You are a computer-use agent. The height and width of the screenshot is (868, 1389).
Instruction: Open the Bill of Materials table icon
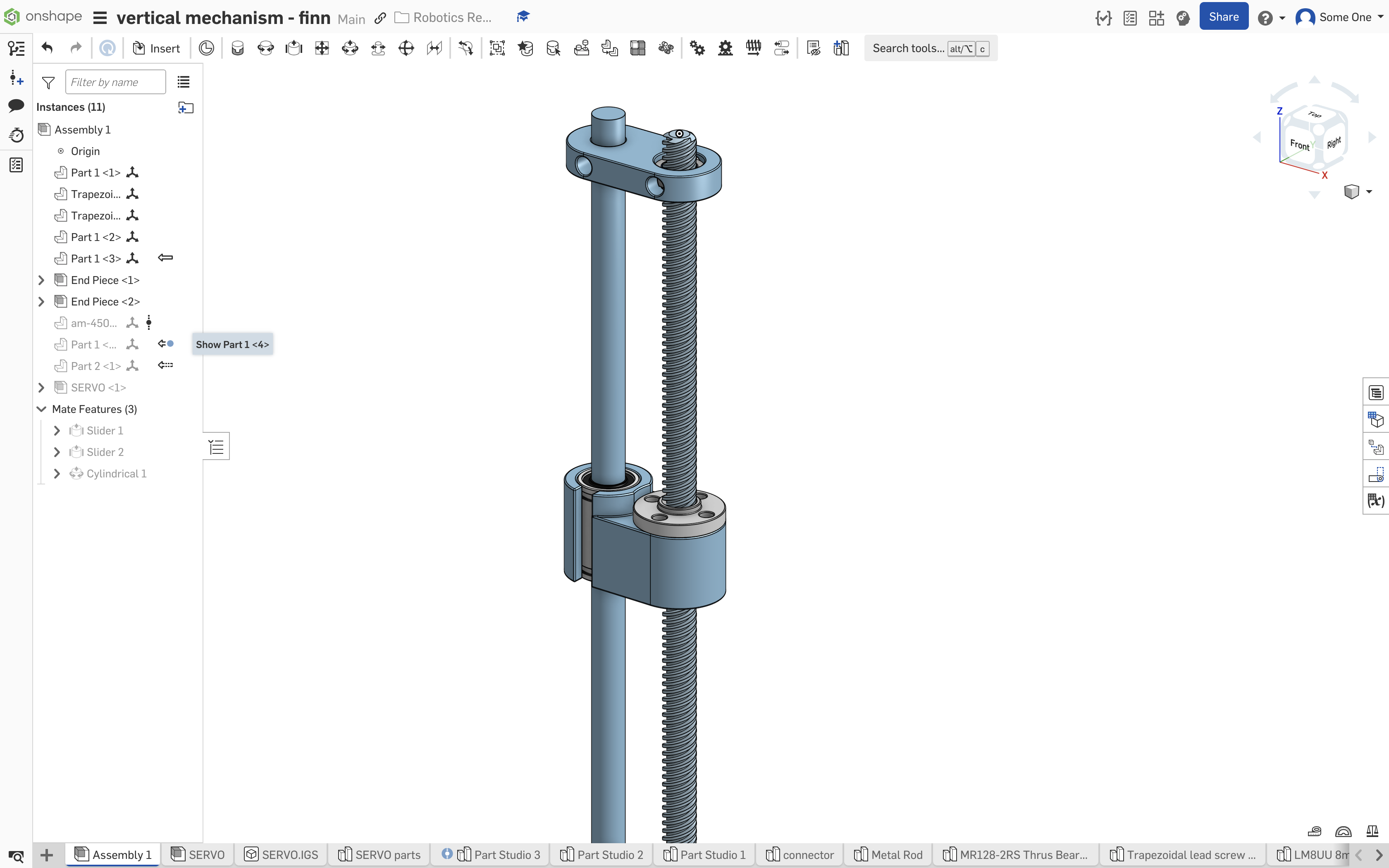1376,393
